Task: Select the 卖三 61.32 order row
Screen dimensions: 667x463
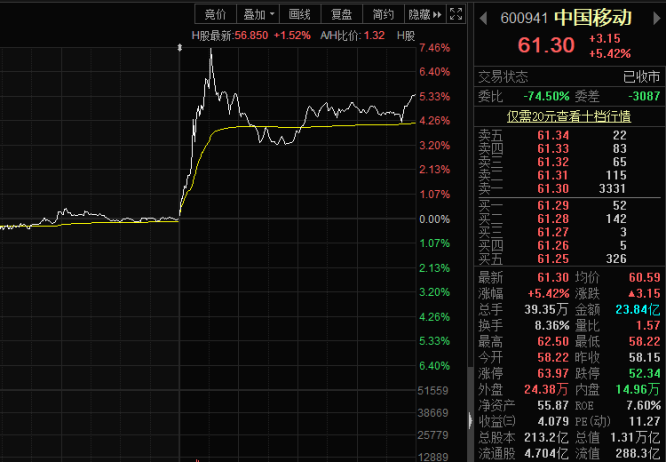Action: [569, 162]
